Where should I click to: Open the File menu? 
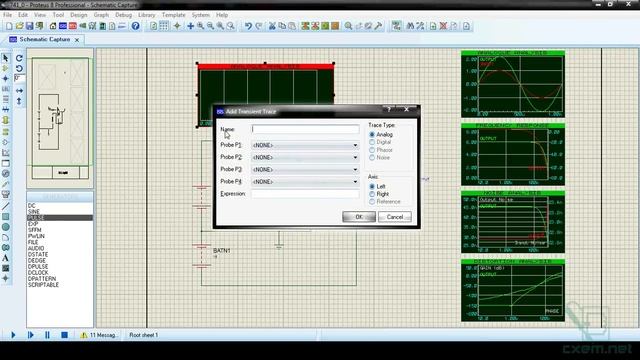[x=7, y=15]
